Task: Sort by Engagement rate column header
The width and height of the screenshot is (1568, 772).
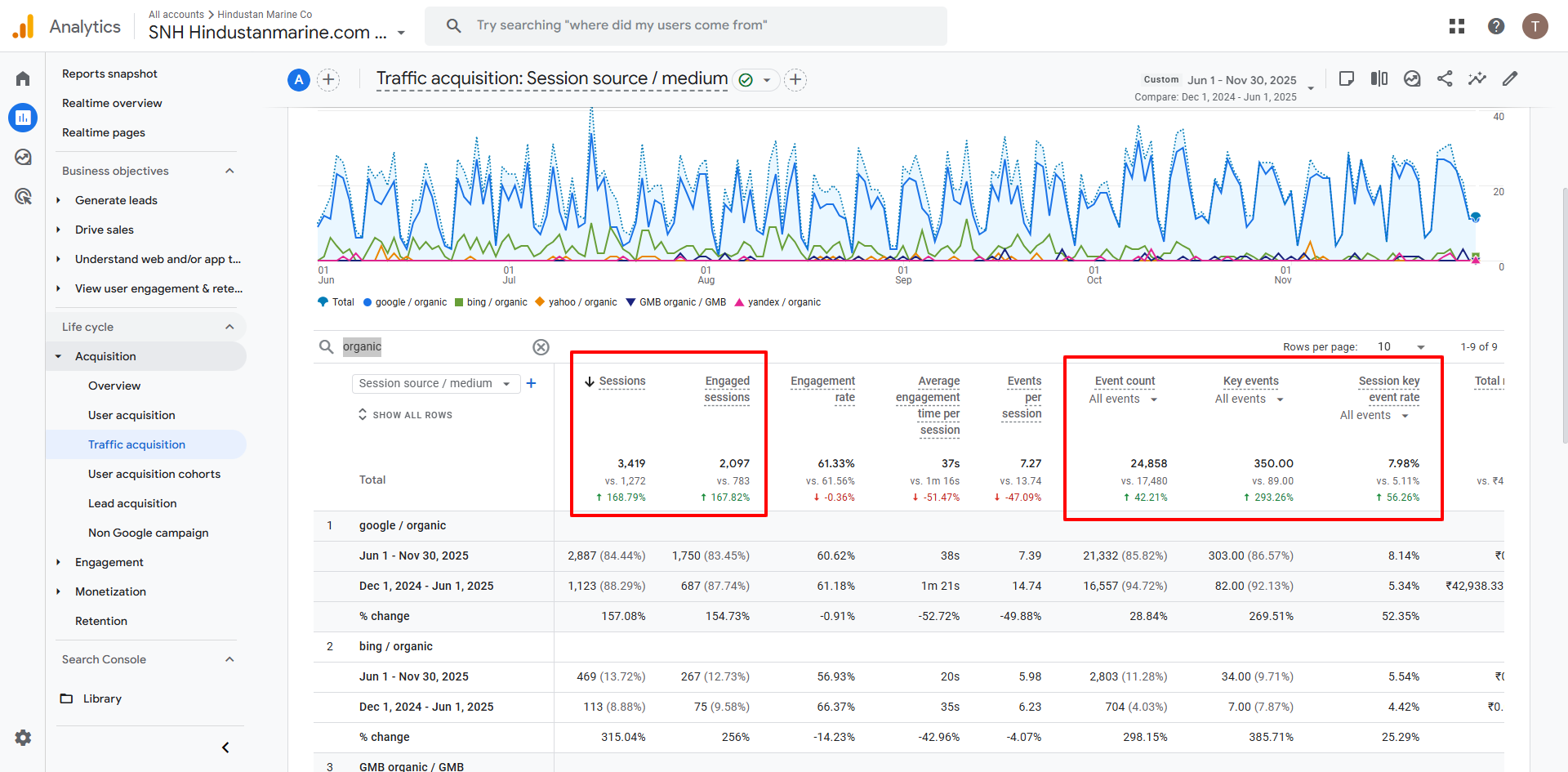Action: [822, 390]
